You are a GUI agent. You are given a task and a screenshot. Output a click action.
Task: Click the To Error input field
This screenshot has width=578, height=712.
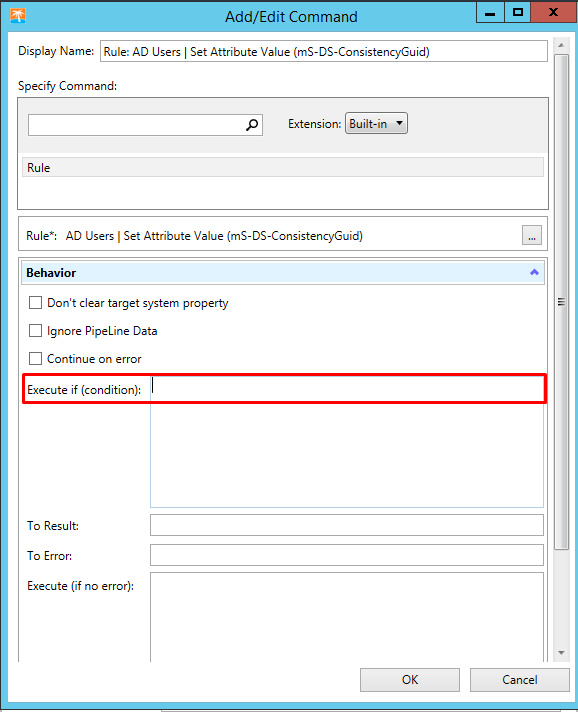(347, 555)
